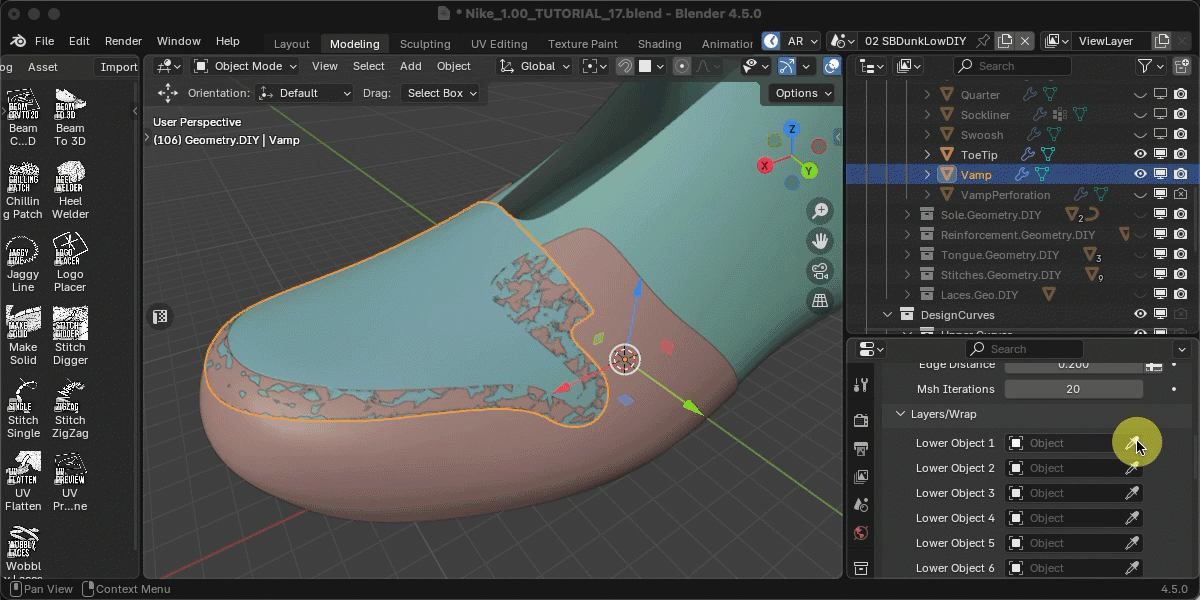The image size is (1200, 600).
Task: Toggle visibility of ToeTip object
Action: pos(1140,154)
